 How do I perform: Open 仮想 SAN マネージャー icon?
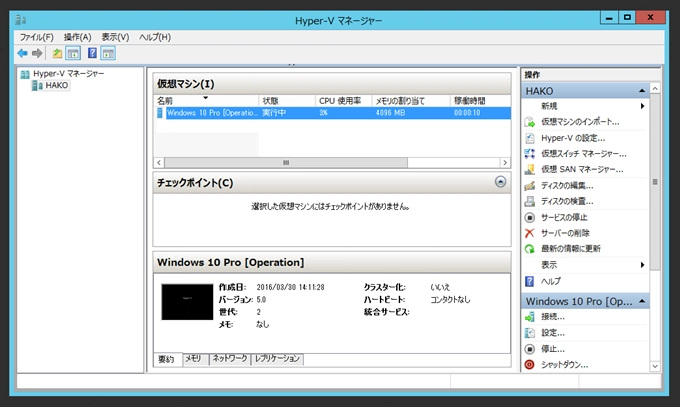click(530, 169)
